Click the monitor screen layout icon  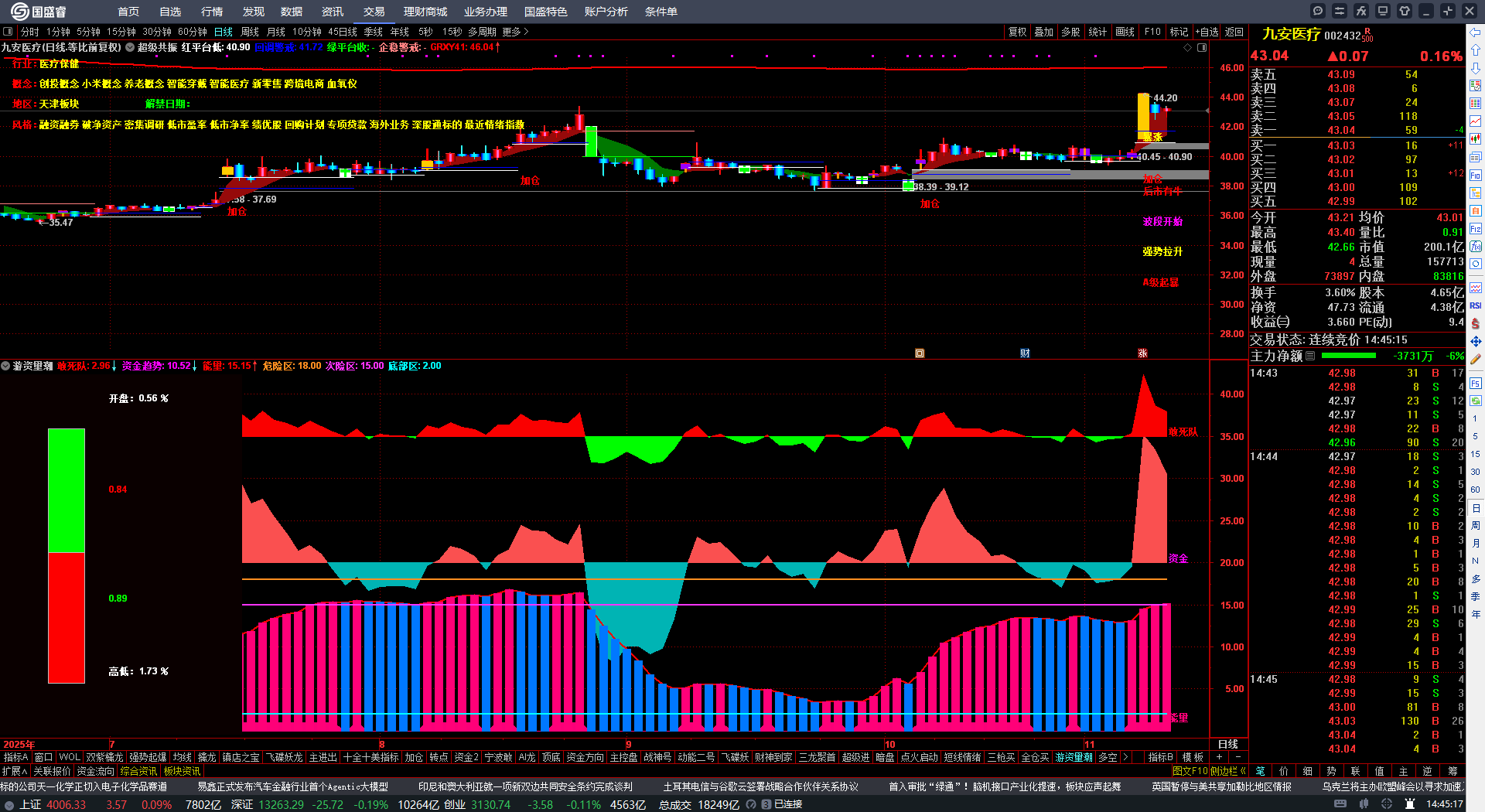[x=1383, y=11]
